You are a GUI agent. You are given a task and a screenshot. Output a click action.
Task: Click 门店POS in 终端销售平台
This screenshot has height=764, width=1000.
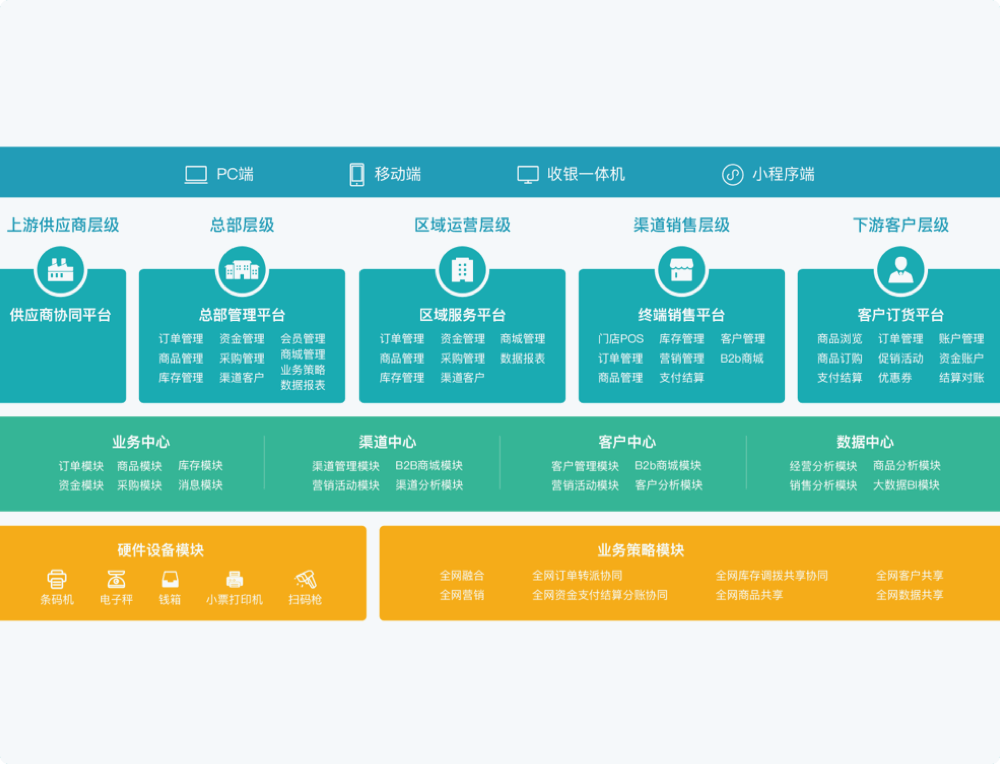point(620,339)
